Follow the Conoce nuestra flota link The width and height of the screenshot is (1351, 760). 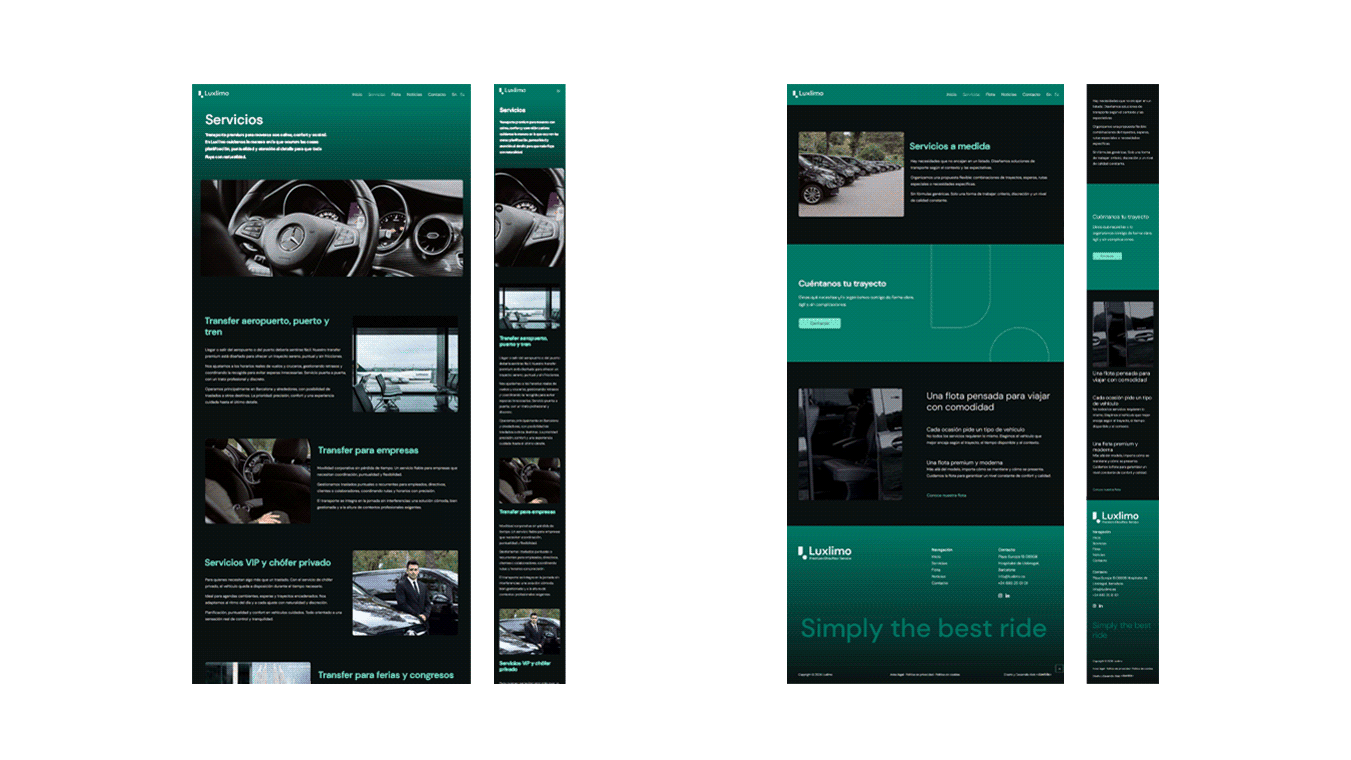pyautogui.click(x=947, y=495)
